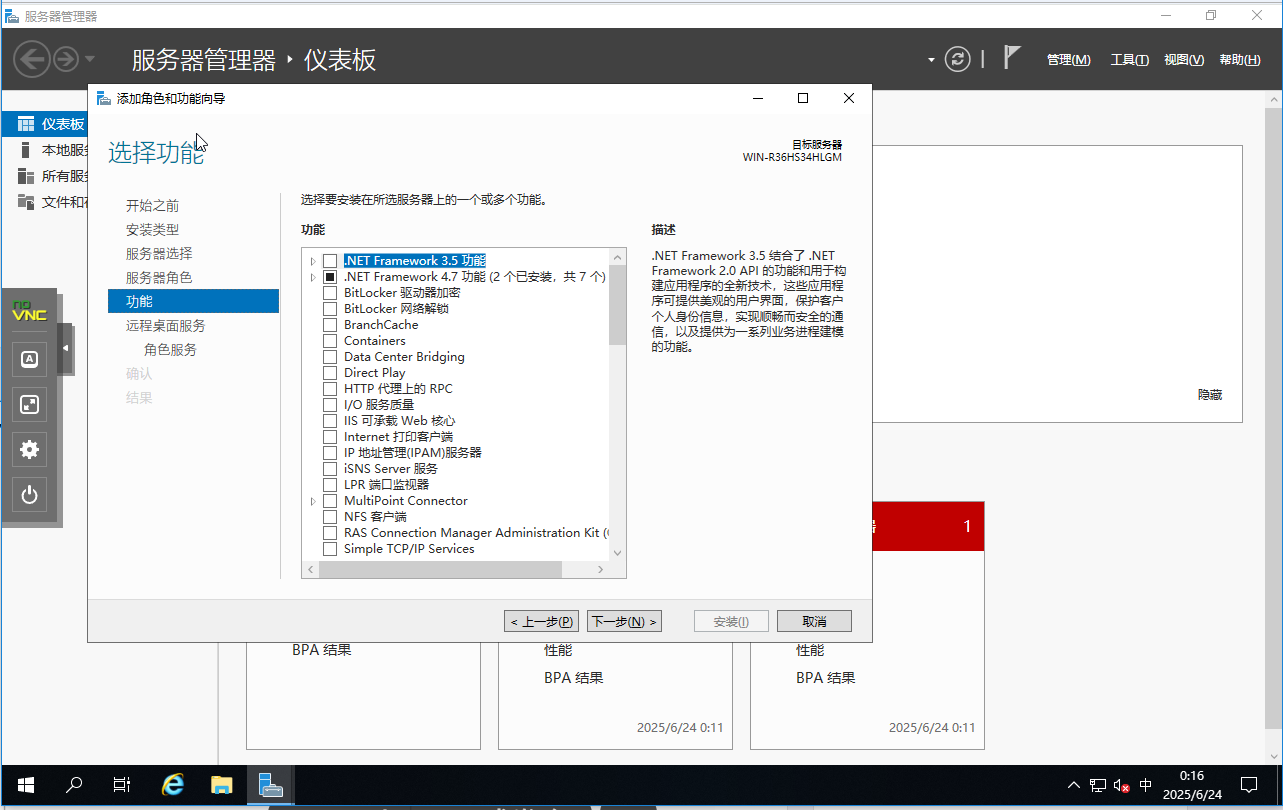The width and height of the screenshot is (1283, 810).
Task: Enable the BranchCache feature checkbox
Action: point(330,325)
